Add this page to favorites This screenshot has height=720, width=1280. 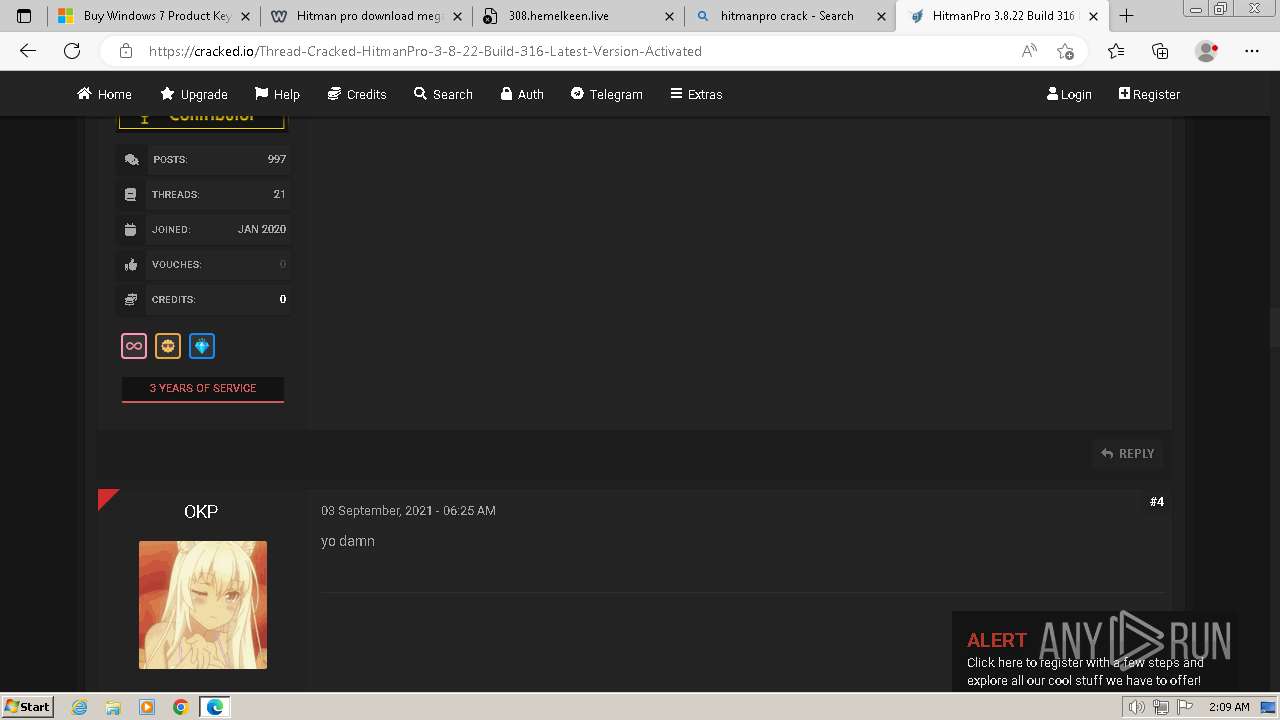point(1065,51)
